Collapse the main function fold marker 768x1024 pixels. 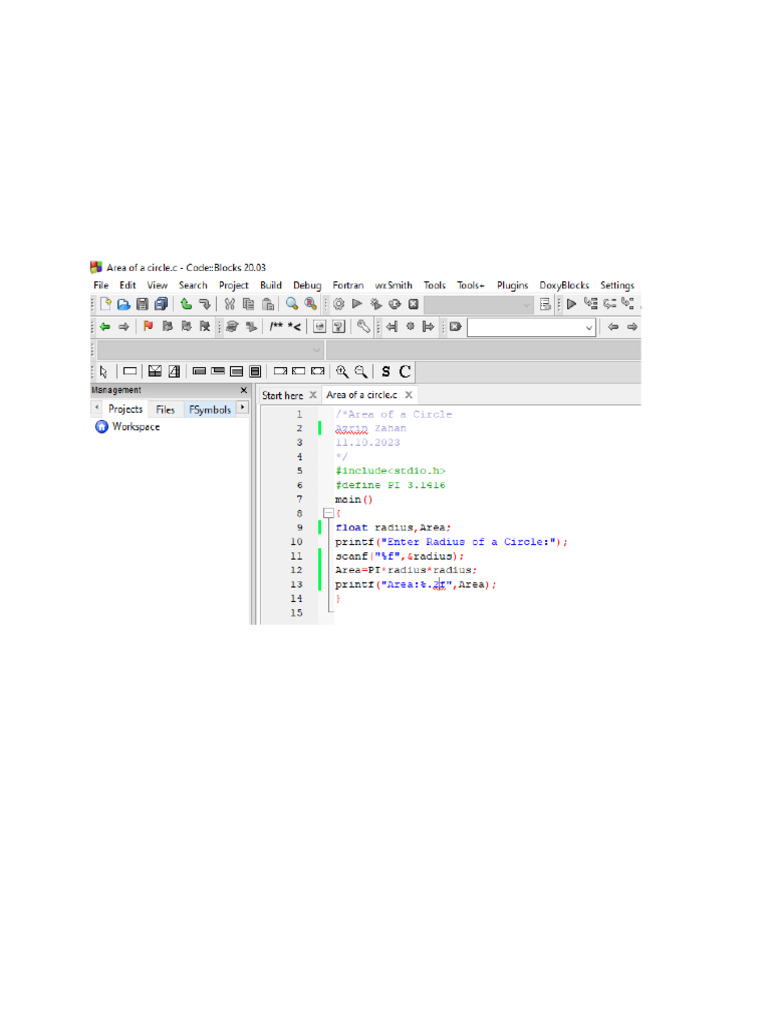[328, 513]
